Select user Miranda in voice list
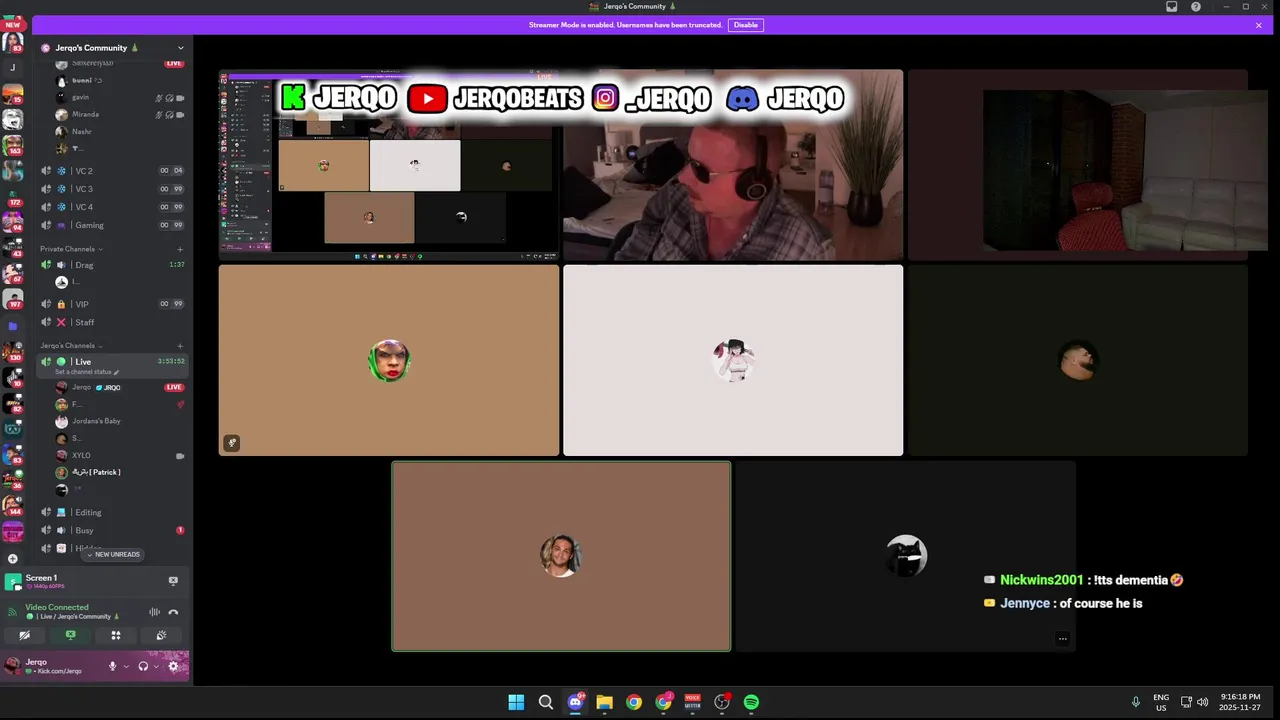Screen dimensions: 1280x720 [120, 114]
